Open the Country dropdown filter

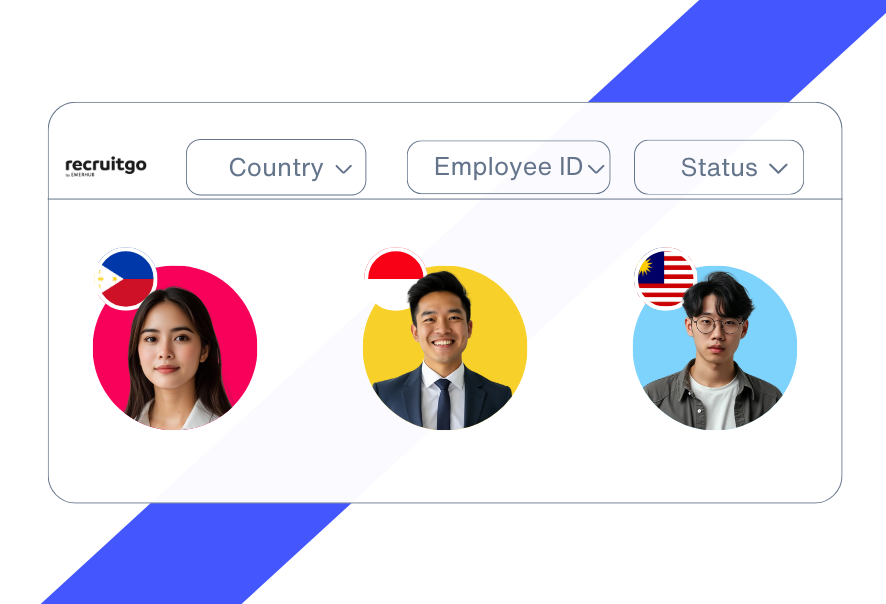(x=276, y=167)
